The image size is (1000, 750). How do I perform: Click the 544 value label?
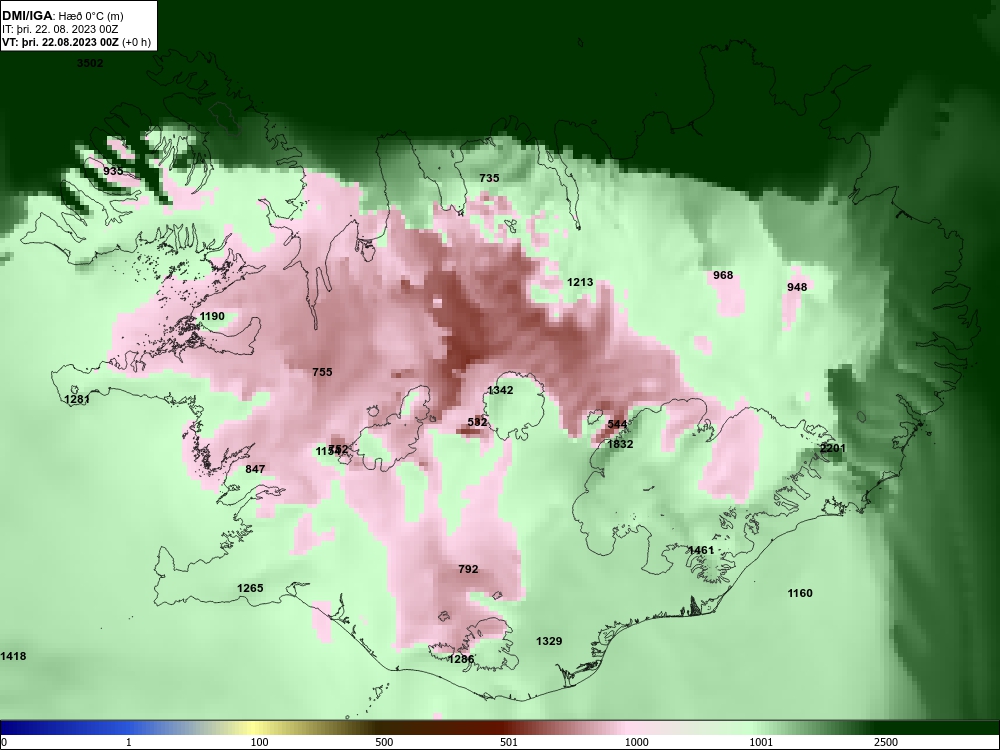click(x=617, y=424)
